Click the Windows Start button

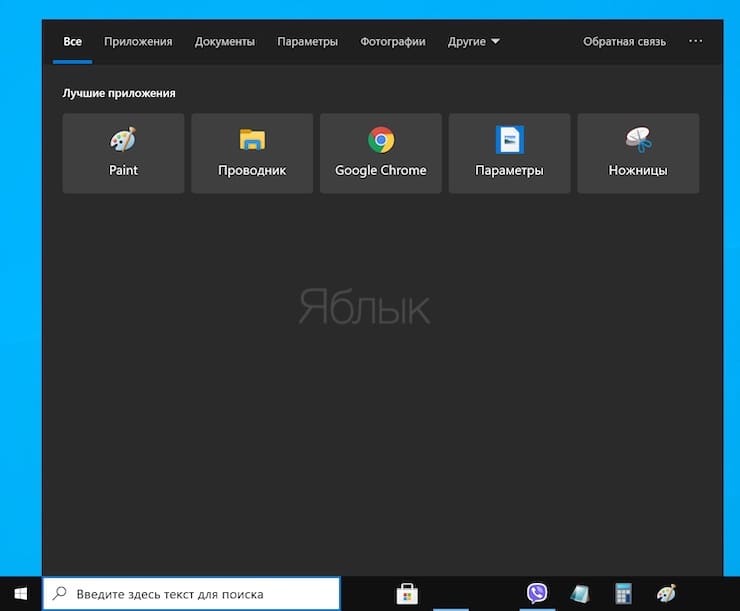pos(21,594)
